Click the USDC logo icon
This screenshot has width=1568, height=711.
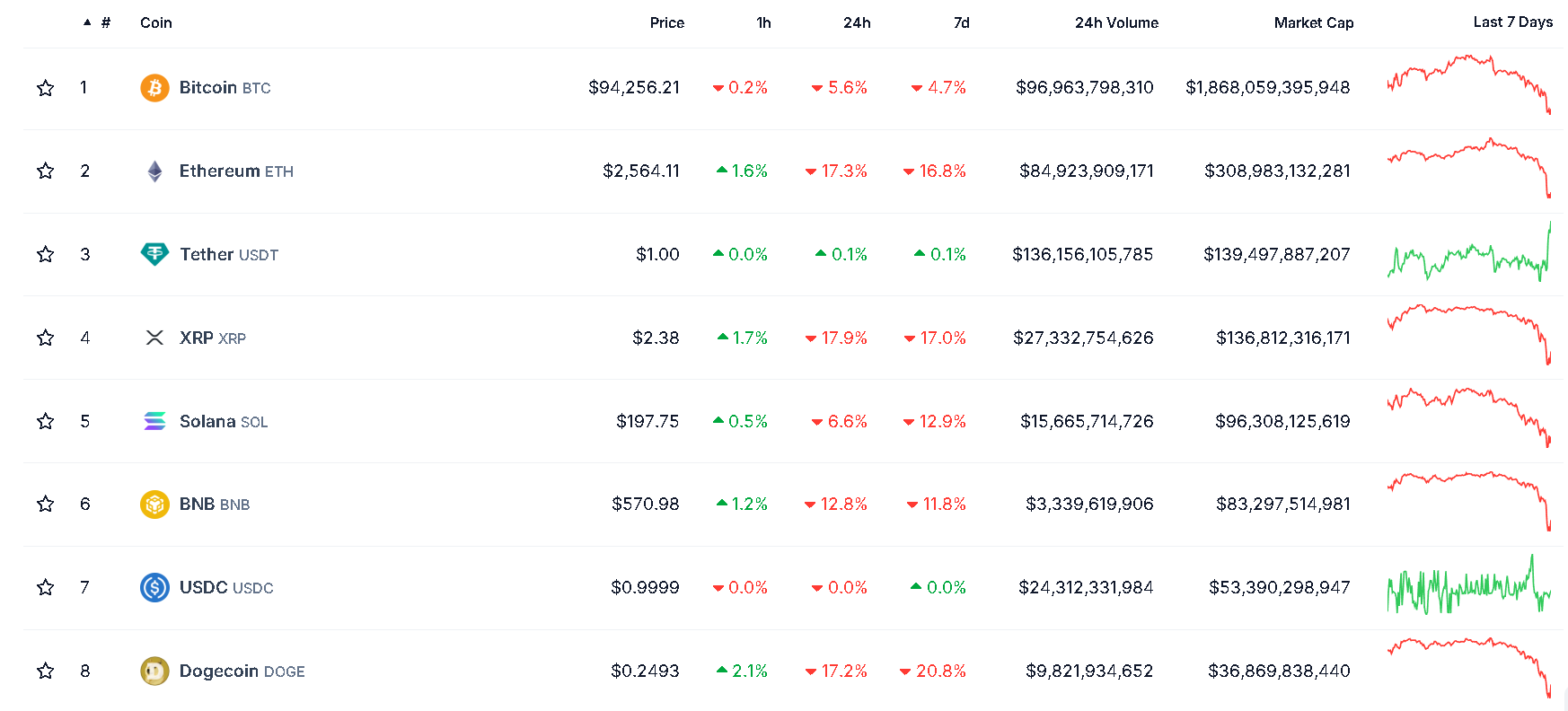154,588
